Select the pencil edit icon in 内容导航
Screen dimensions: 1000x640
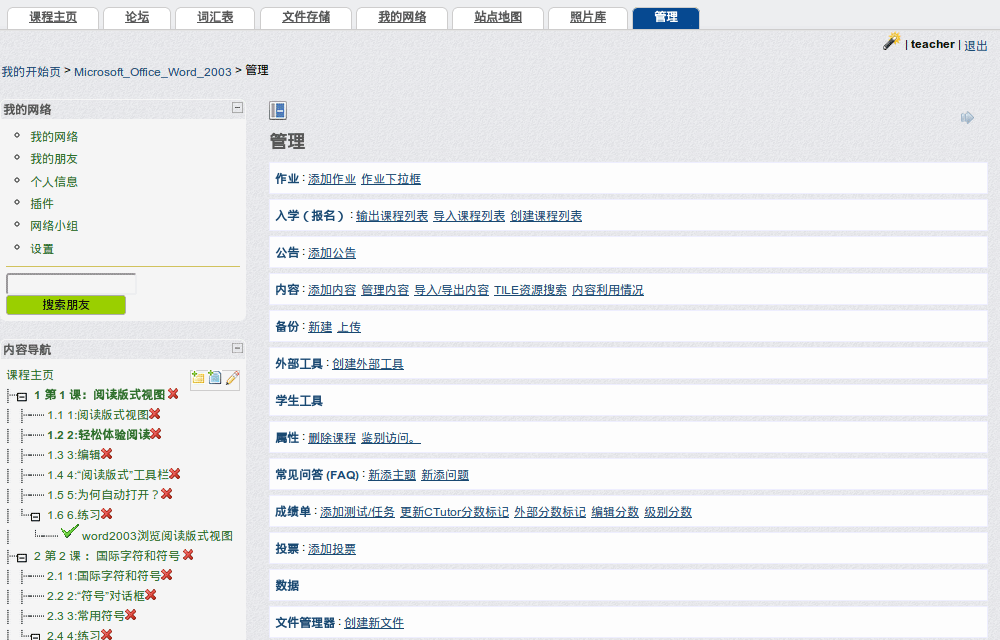(233, 378)
